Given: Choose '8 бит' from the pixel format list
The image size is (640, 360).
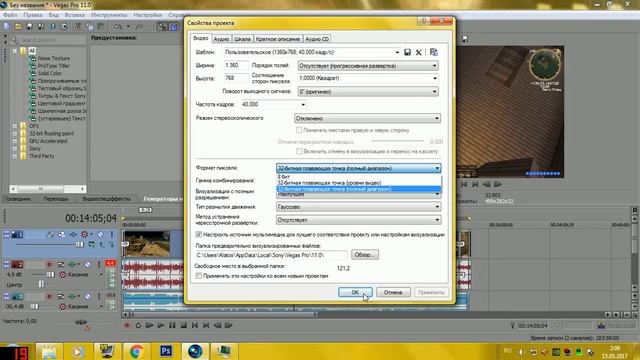Looking at the screenshot, I should [359, 177].
